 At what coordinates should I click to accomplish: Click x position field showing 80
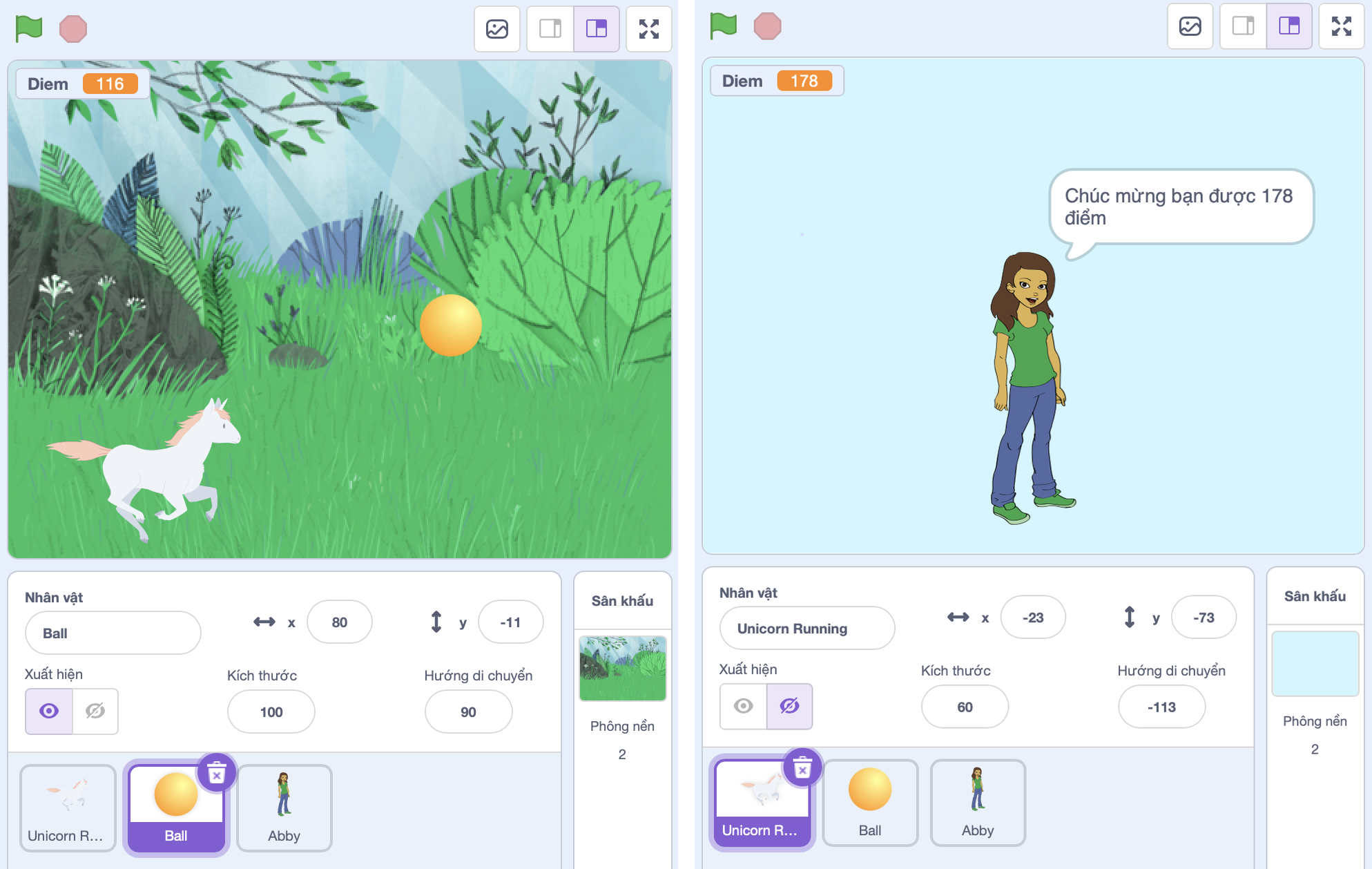pyautogui.click(x=339, y=622)
